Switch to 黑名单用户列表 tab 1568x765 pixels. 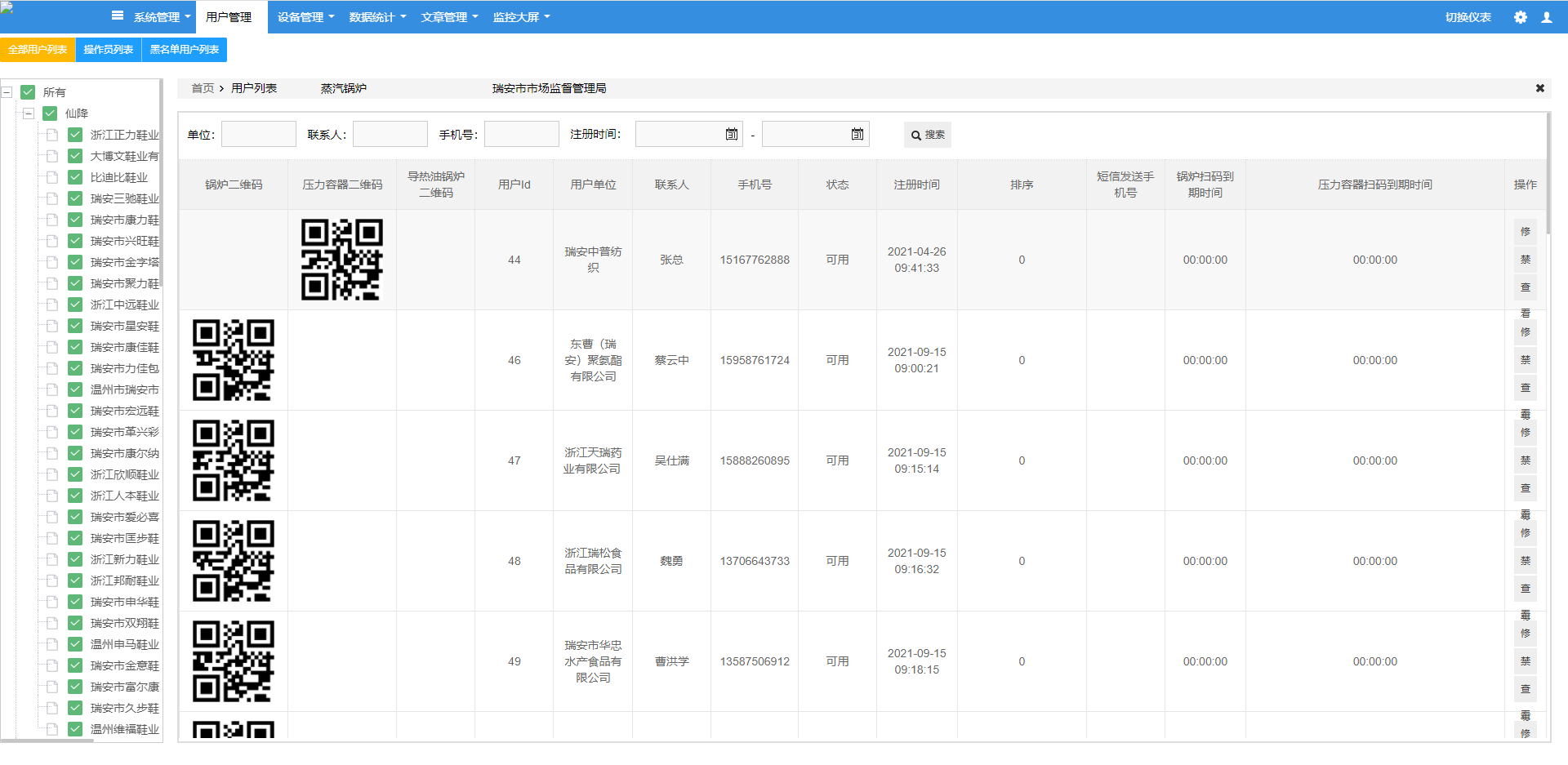(x=185, y=50)
